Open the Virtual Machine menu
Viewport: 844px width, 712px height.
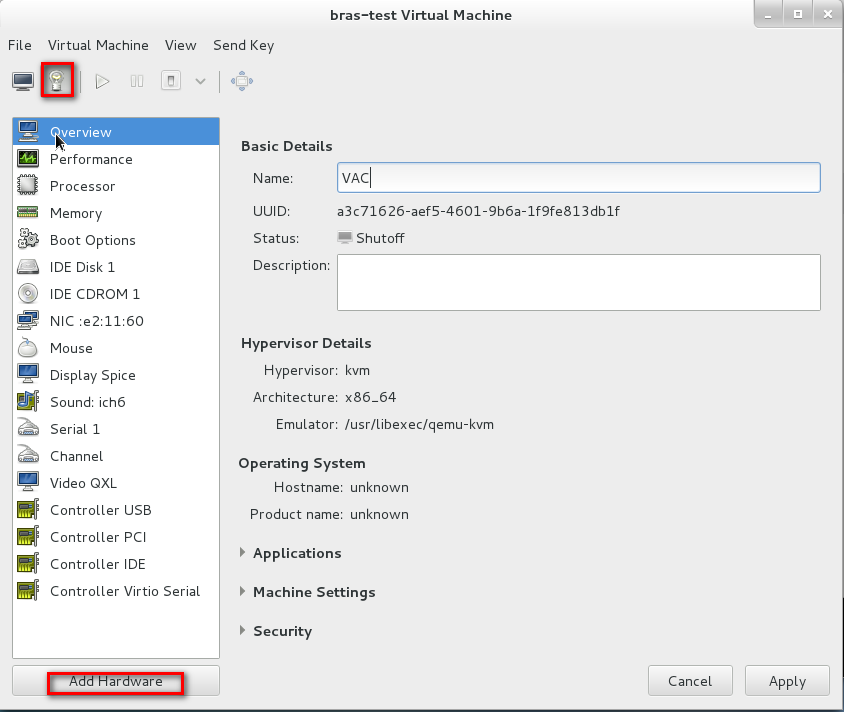point(98,45)
